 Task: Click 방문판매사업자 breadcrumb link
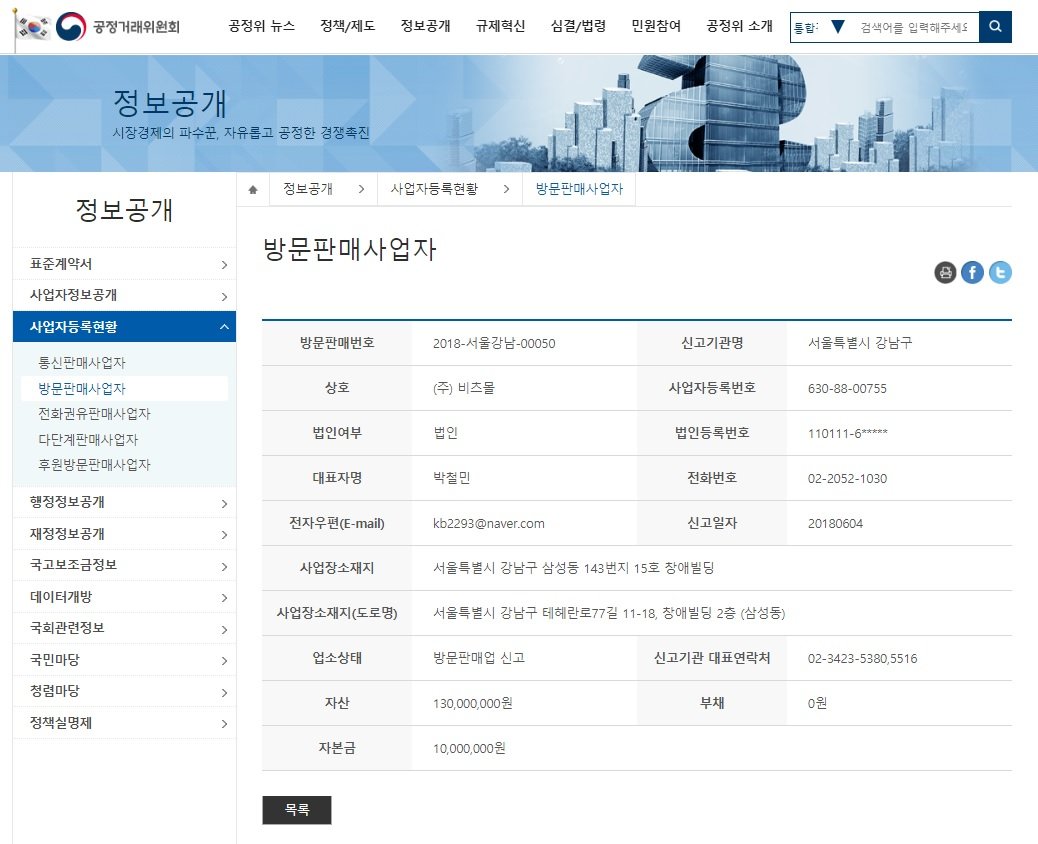pos(579,189)
